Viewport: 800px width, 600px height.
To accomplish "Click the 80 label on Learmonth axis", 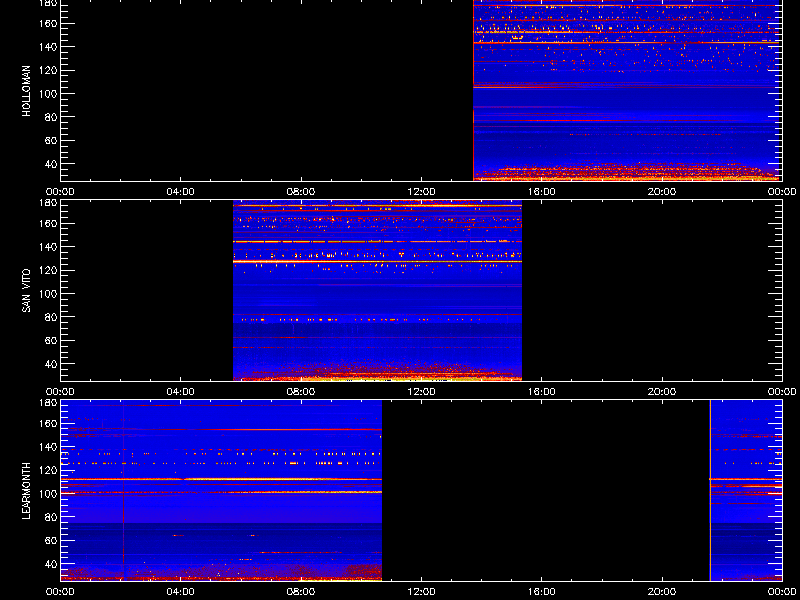I will pyautogui.click(x=52, y=517).
